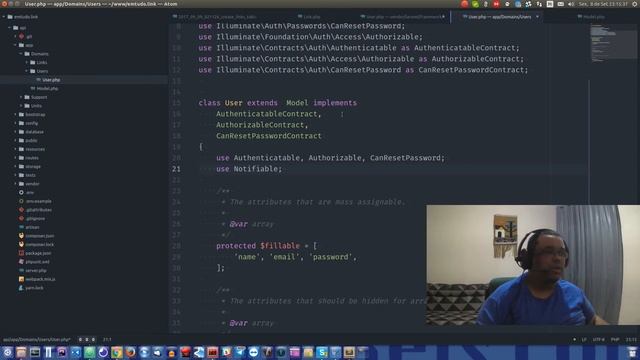Click the yarn.lock yarn icon
Screen dimensions: 640x360
[21, 288]
